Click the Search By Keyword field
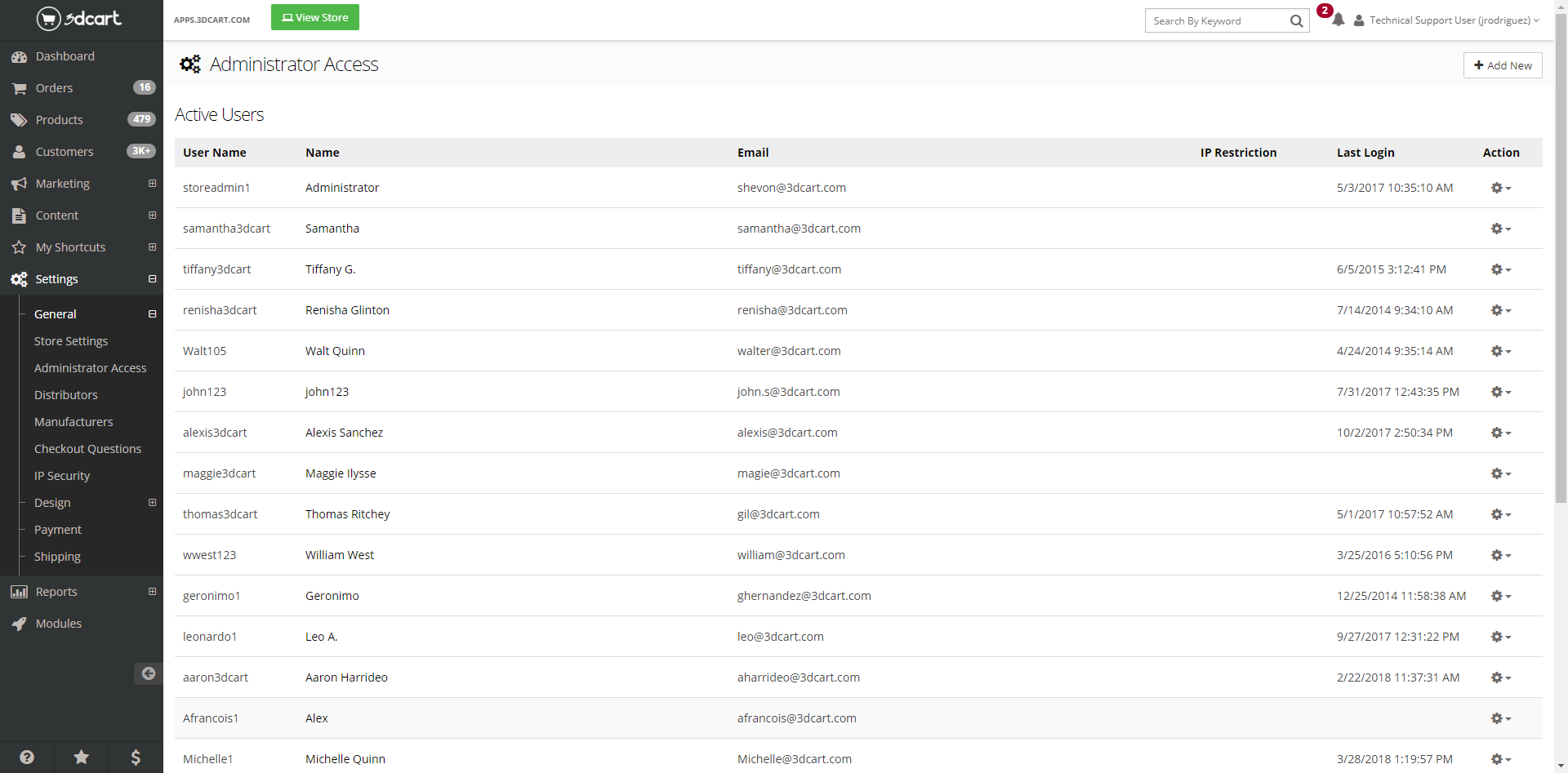This screenshot has height=773, width=1568. point(1217,21)
